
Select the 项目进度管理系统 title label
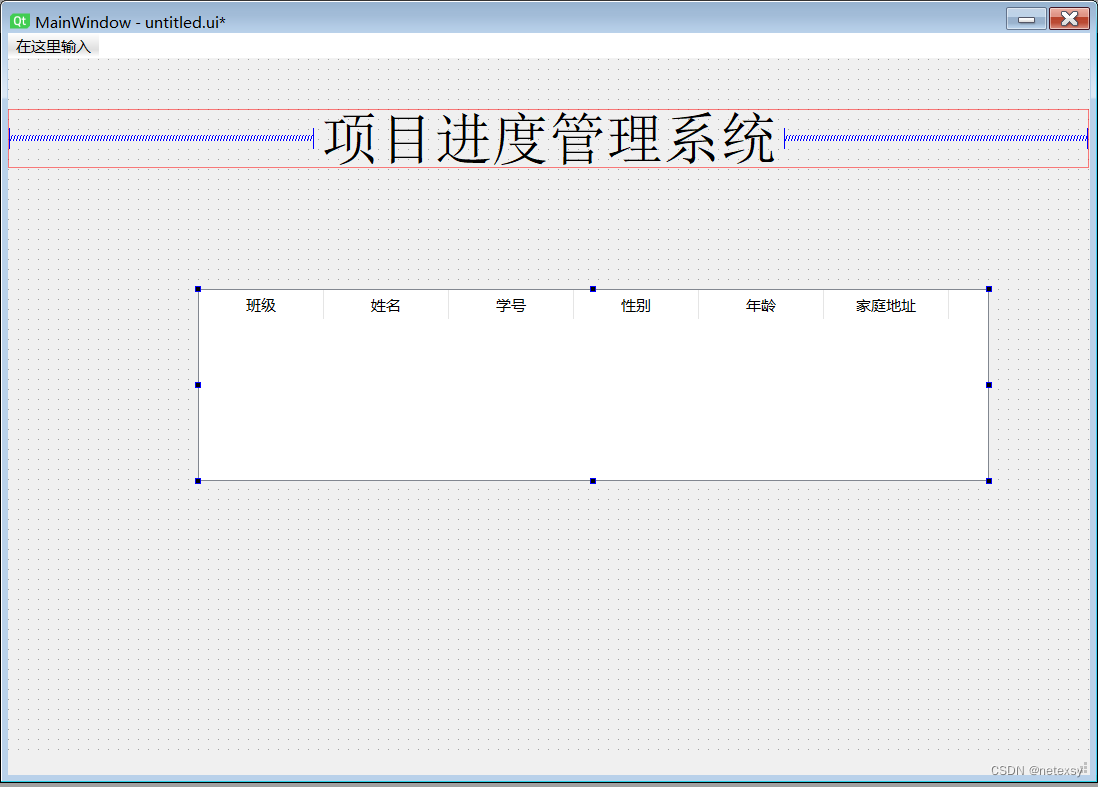click(548, 140)
